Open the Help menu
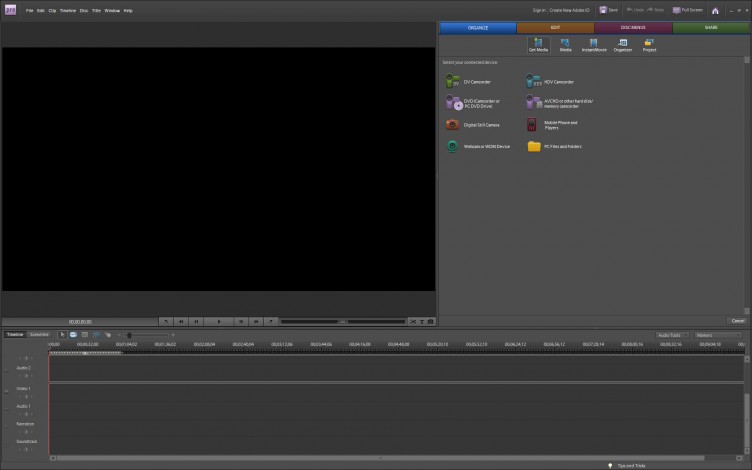 (x=128, y=11)
